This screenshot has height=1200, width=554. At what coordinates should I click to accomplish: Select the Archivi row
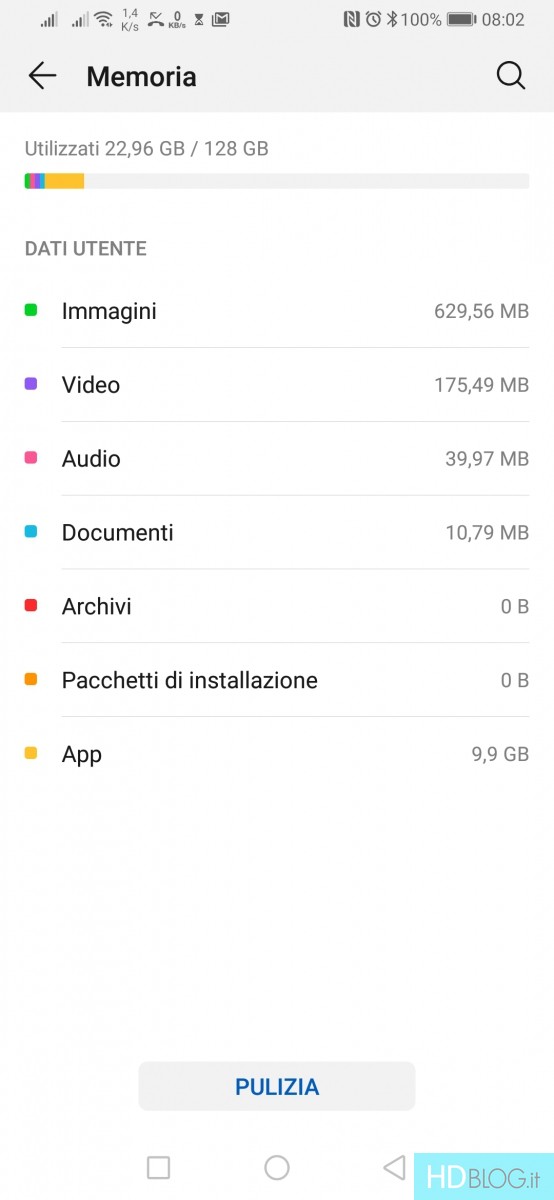tap(277, 607)
